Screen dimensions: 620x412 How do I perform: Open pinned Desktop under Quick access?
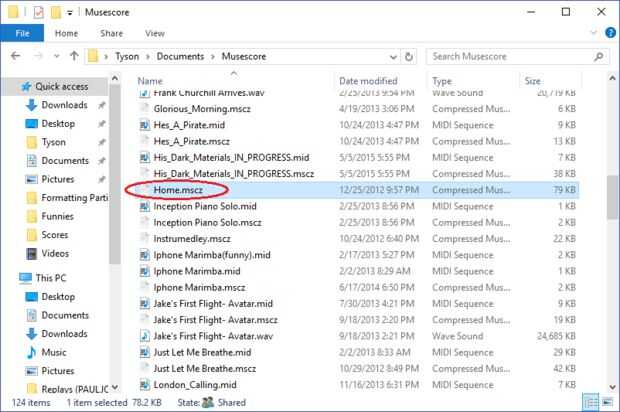click(x=58, y=123)
